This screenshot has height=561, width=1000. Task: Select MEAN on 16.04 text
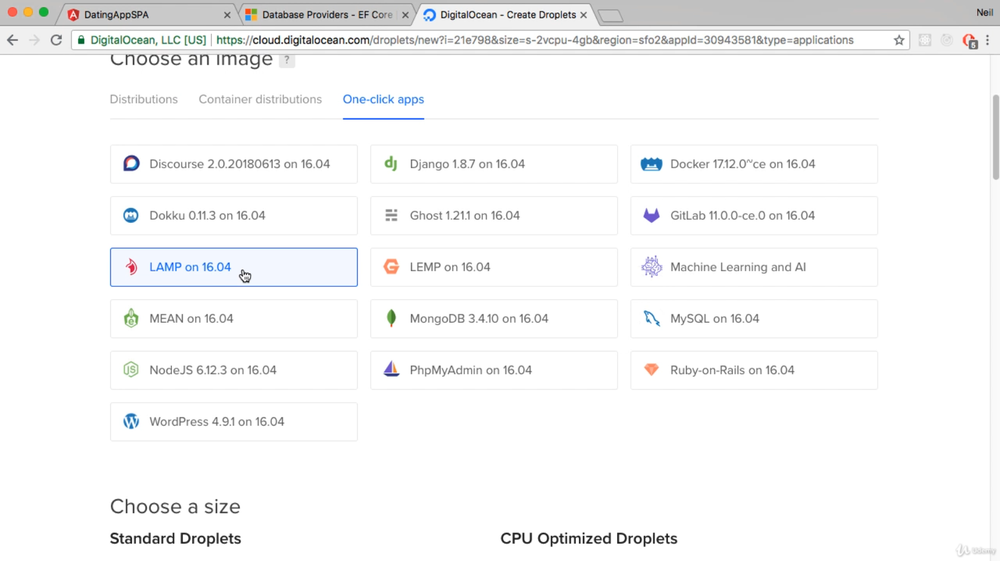point(191,319)
